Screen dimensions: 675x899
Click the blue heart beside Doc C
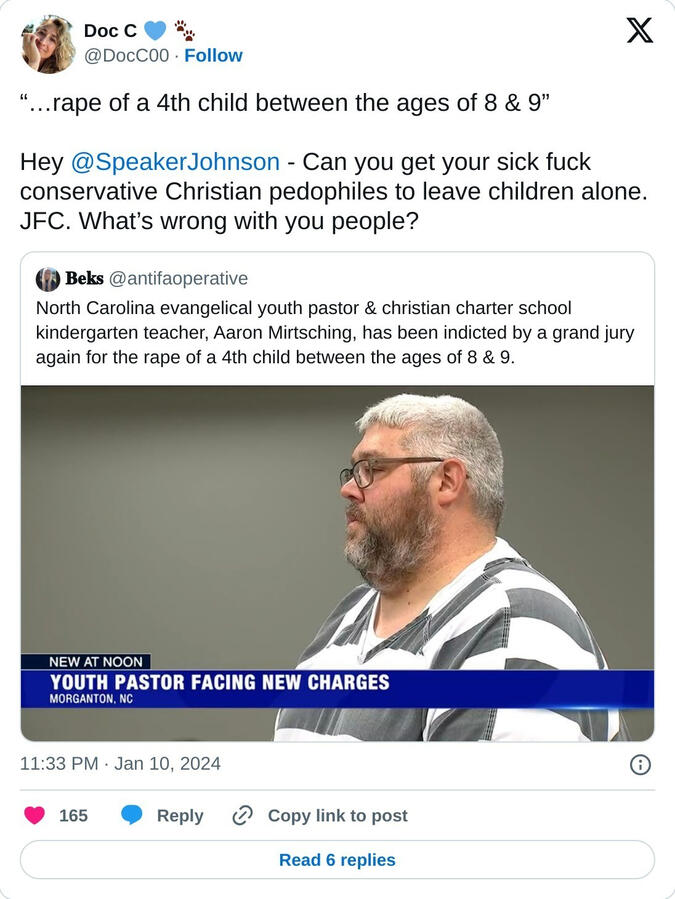pyautogui.click(x=154, y=30)
